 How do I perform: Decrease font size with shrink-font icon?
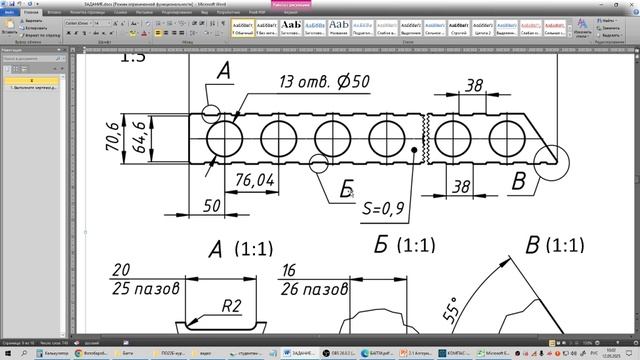coord(123,23)
